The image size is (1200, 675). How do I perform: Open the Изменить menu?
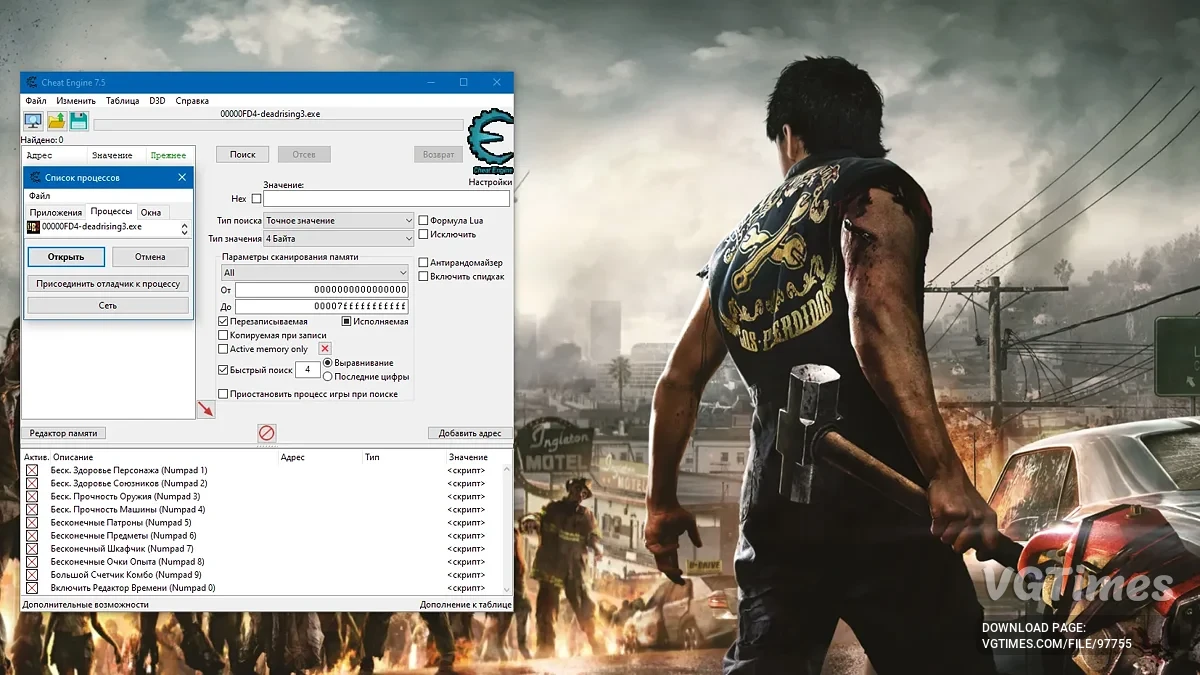click(x=76, y=101)
